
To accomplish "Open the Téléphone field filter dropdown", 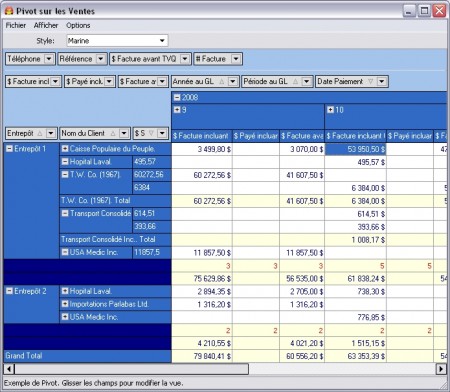I will tap(49, 59).
